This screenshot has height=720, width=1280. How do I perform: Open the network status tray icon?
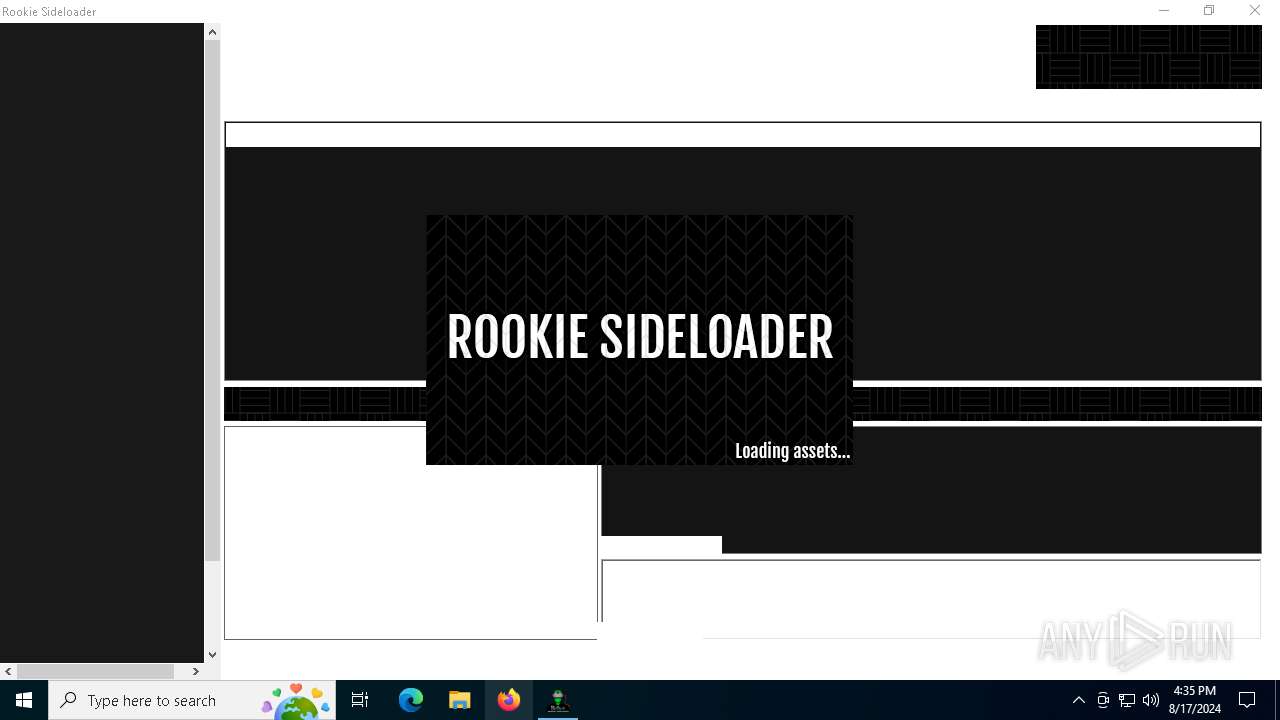pyautogui.click(x=1127, y=700)
